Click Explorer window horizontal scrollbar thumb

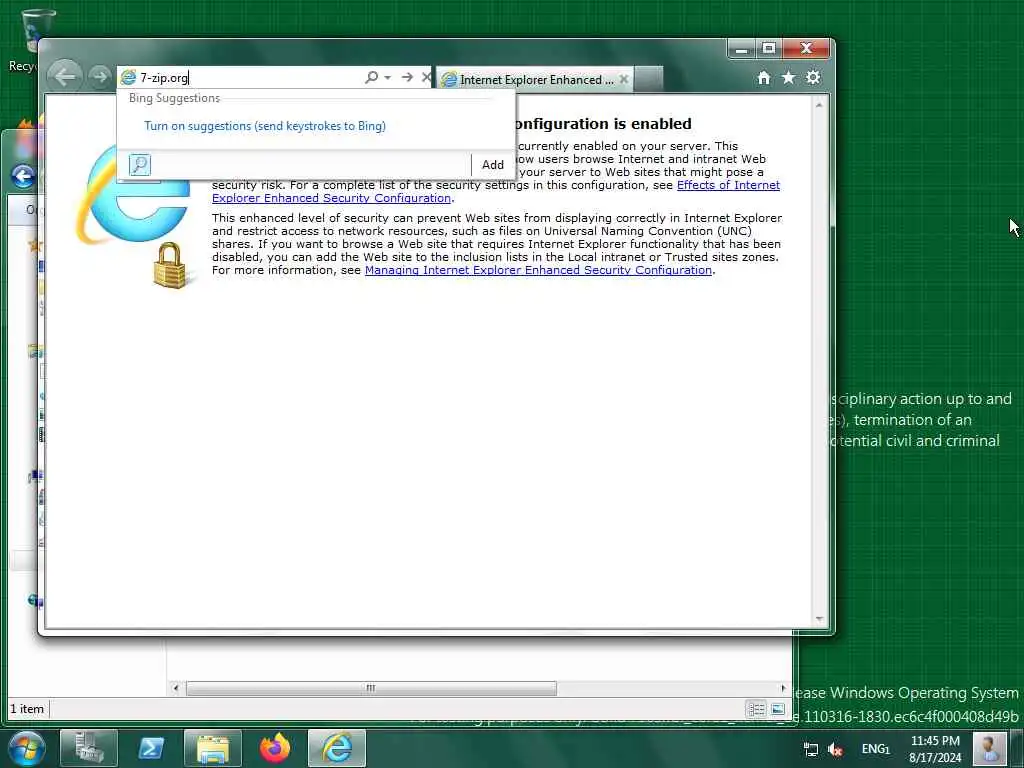[x=371, y=688]
